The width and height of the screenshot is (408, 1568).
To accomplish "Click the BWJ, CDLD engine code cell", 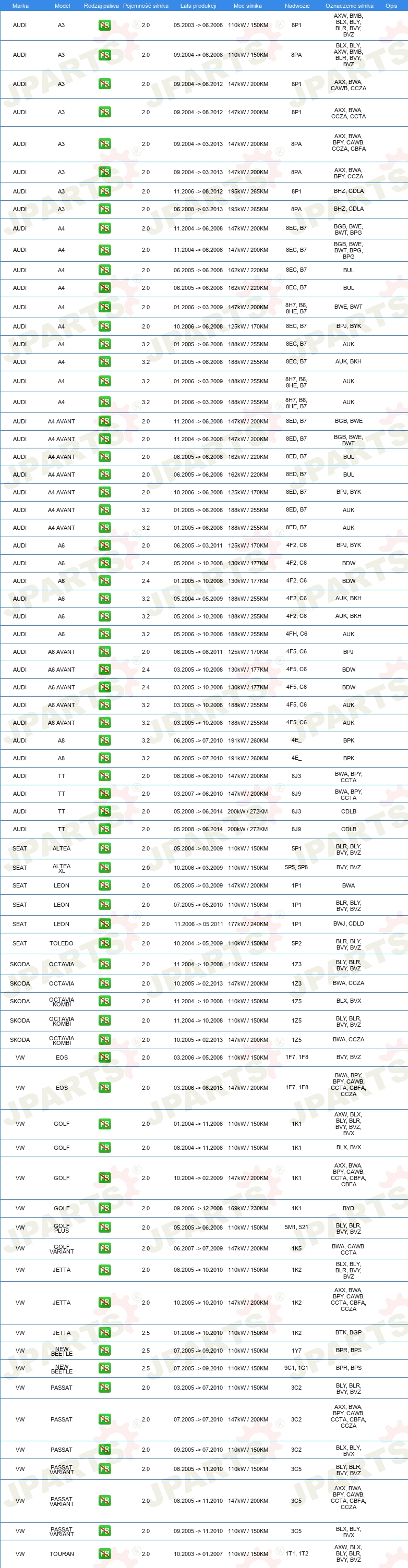I will (349, 925).
